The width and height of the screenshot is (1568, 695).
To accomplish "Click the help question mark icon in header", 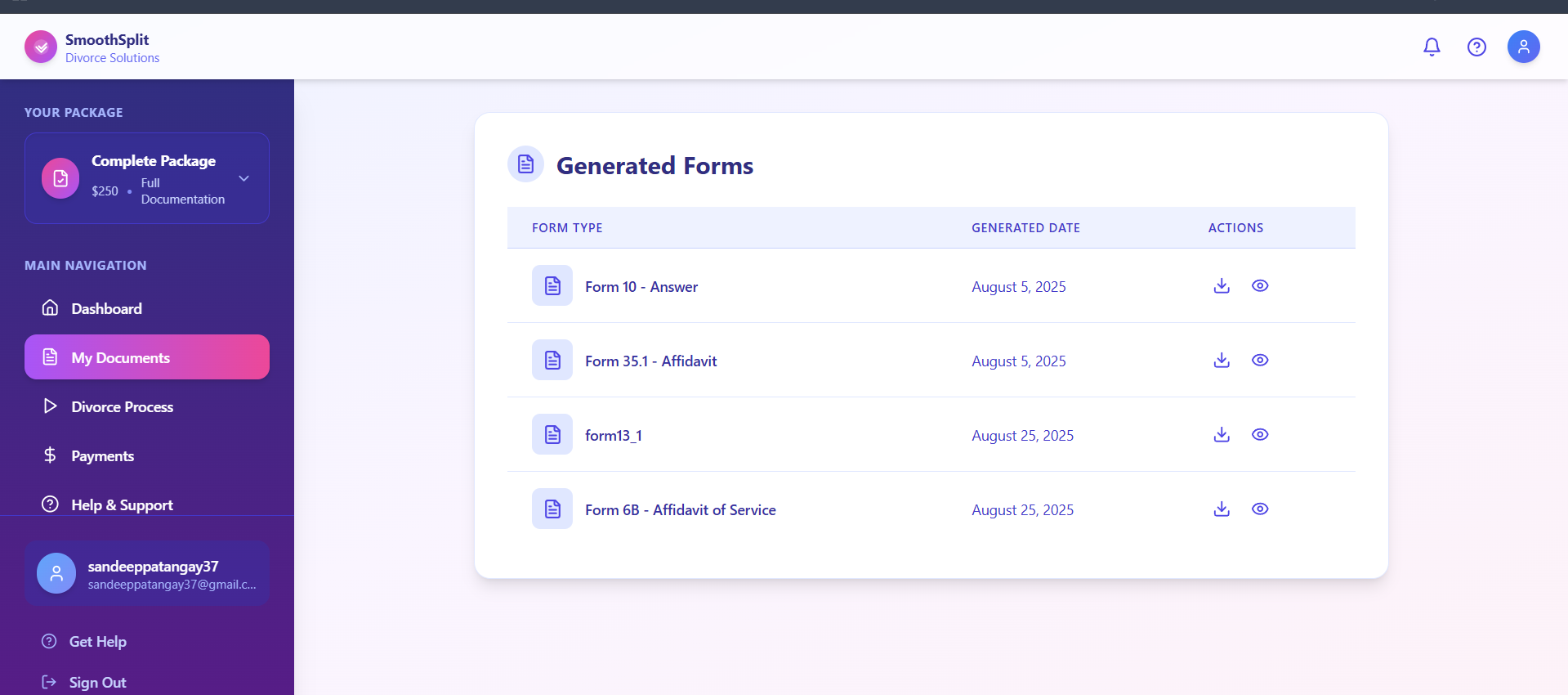I will click(1476, 47).
